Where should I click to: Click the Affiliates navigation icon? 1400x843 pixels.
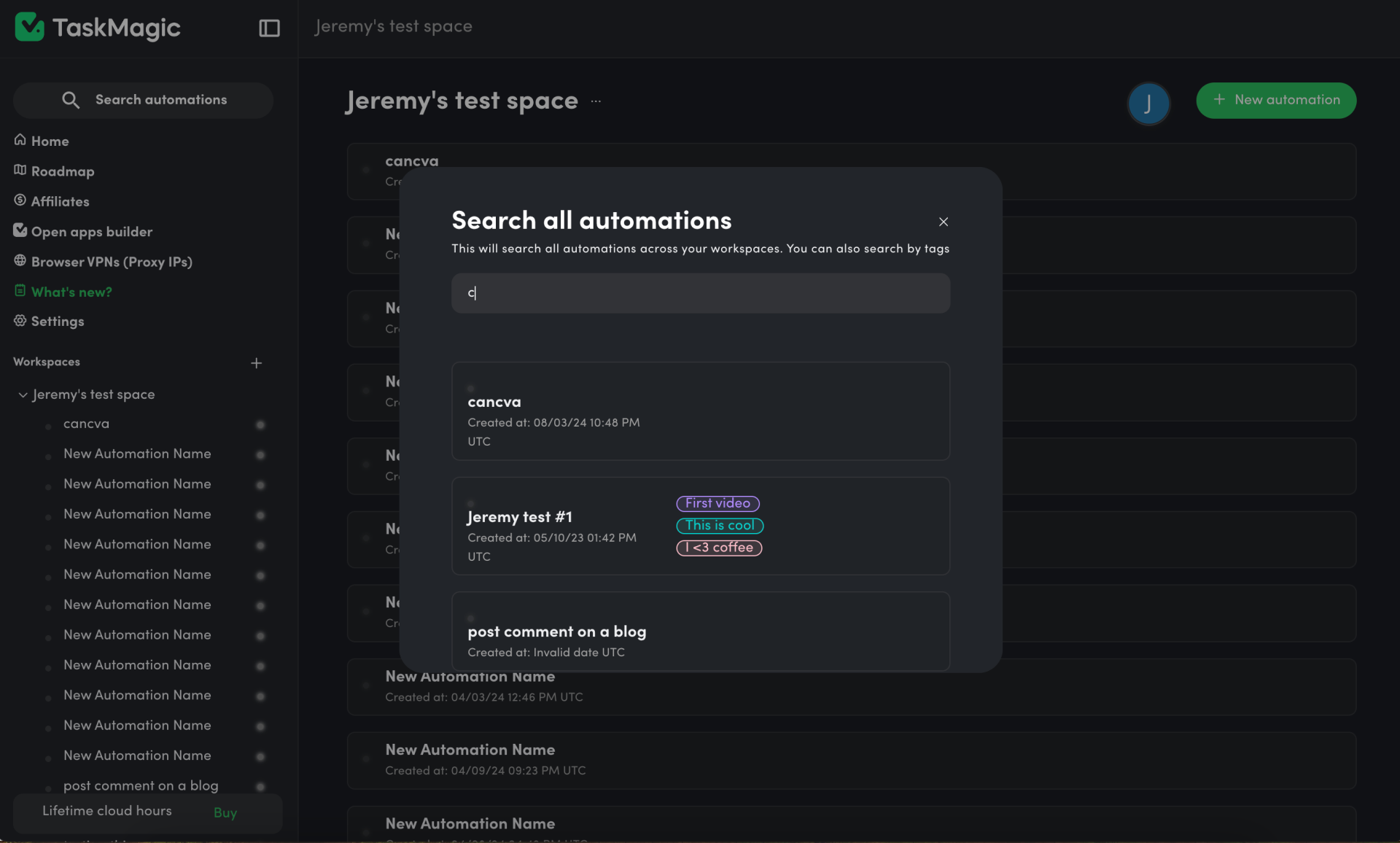pos(19,200)
